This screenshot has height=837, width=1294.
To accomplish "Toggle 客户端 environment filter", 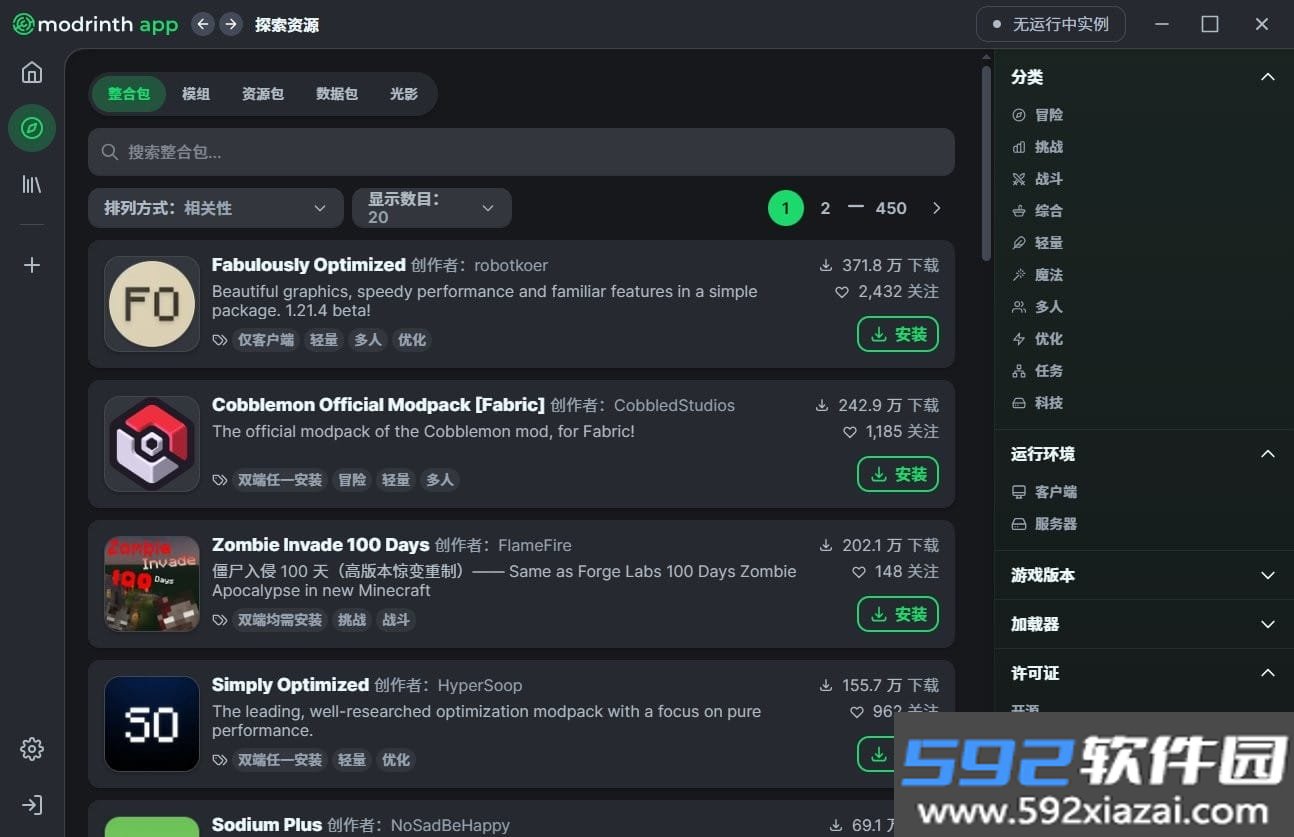I will click(x=1044, y=492).
